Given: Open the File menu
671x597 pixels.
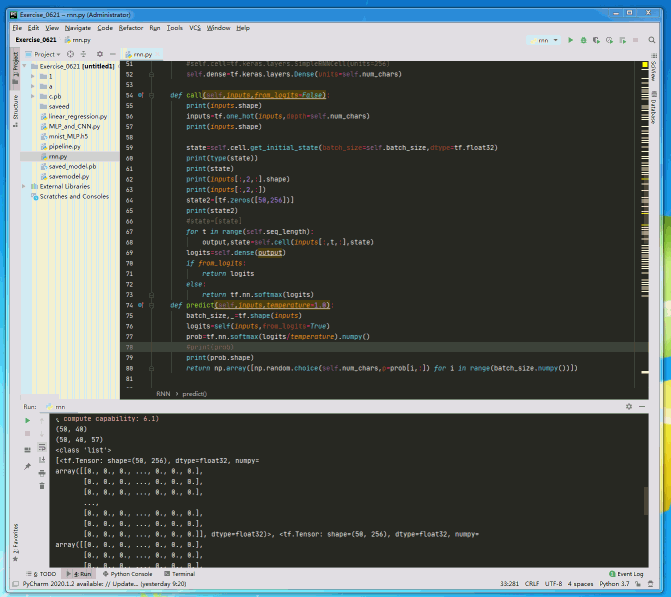Looking at the screenshot, I should (x=17, y=28).
